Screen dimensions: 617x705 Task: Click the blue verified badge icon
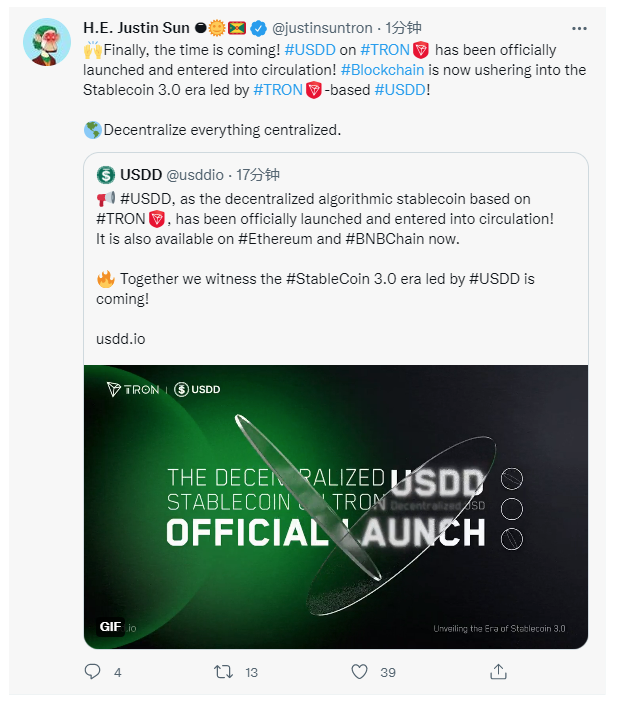(x=256, y=28)
